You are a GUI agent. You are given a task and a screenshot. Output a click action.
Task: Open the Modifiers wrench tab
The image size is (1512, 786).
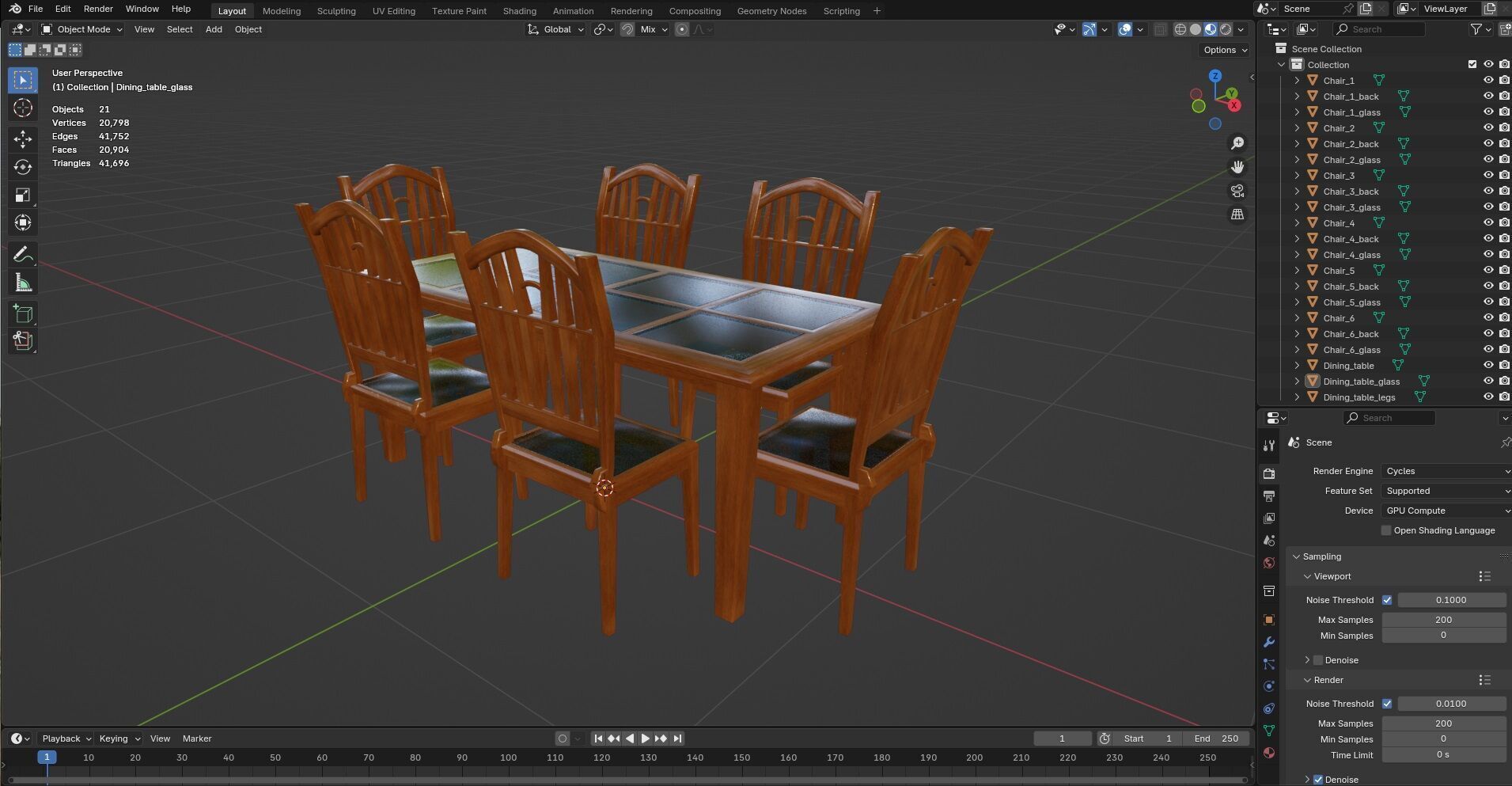click(x=1269, y=642)
